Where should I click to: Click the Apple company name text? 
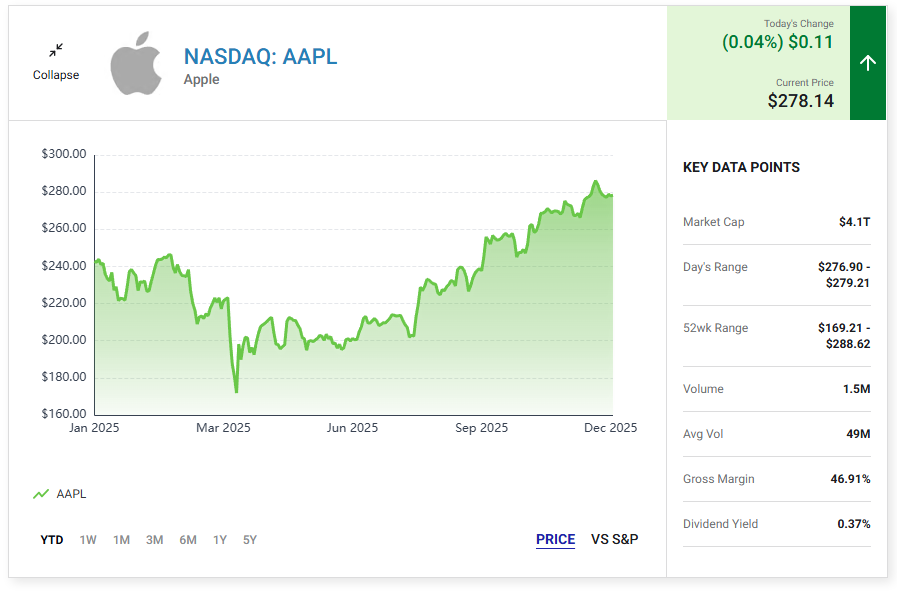(201, 80)
